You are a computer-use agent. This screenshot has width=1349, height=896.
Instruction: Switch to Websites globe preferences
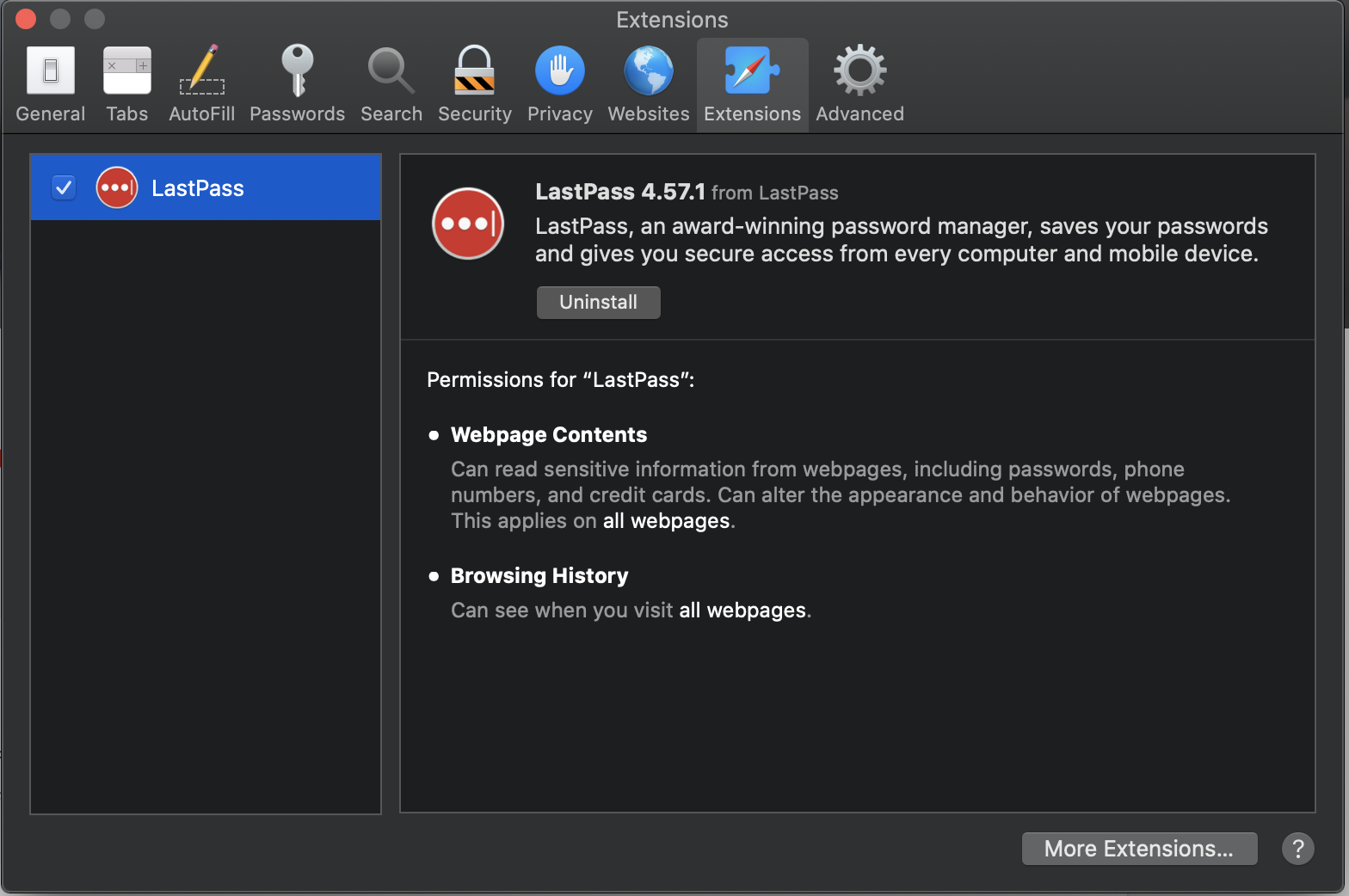648,84
